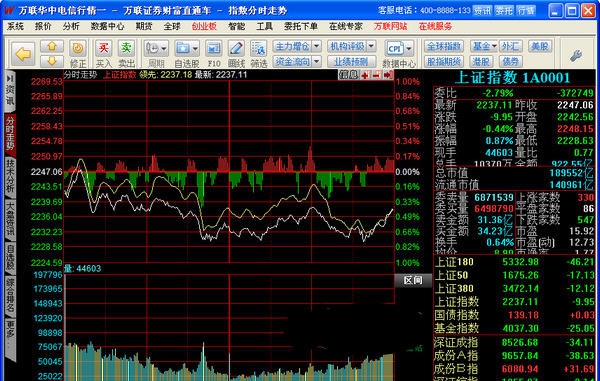This screenshot has width=600, height=381.
Task: Click the 全球指数 button
Action: pos(444,46)
